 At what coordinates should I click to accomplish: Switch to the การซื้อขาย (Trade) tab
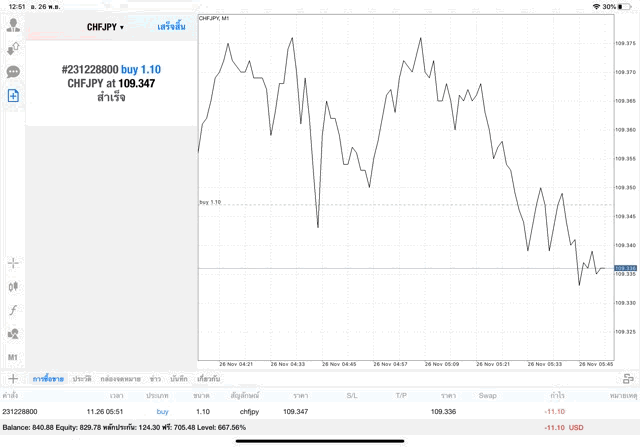[48, 379]
